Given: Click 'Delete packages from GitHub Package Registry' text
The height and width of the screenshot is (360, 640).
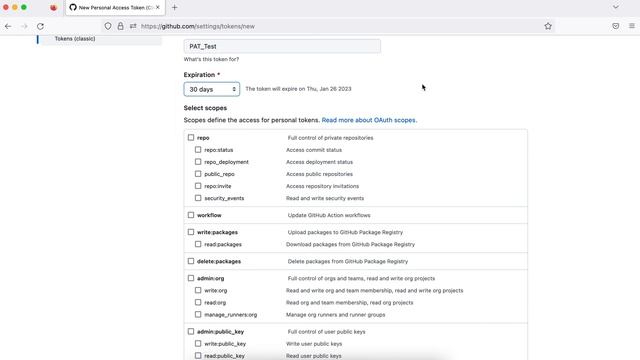Looking at the screenshot, I should (348, 261).
